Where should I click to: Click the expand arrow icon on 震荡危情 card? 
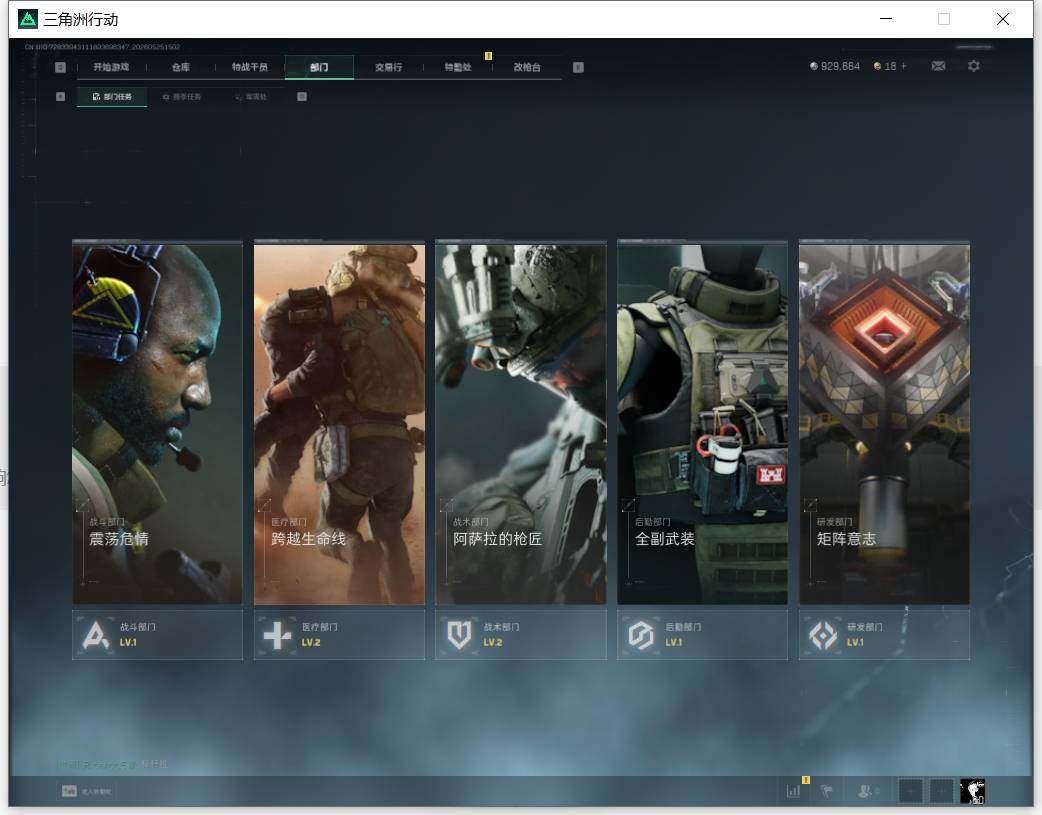82,505
